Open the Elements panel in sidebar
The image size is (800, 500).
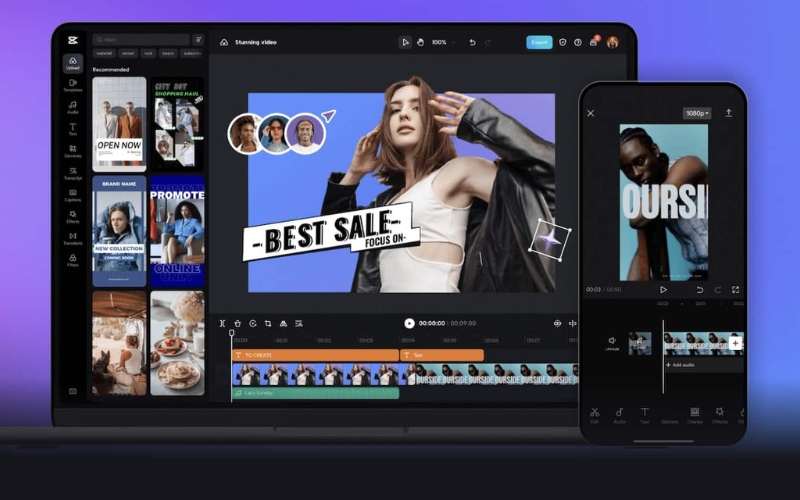[x=72, y=151]
